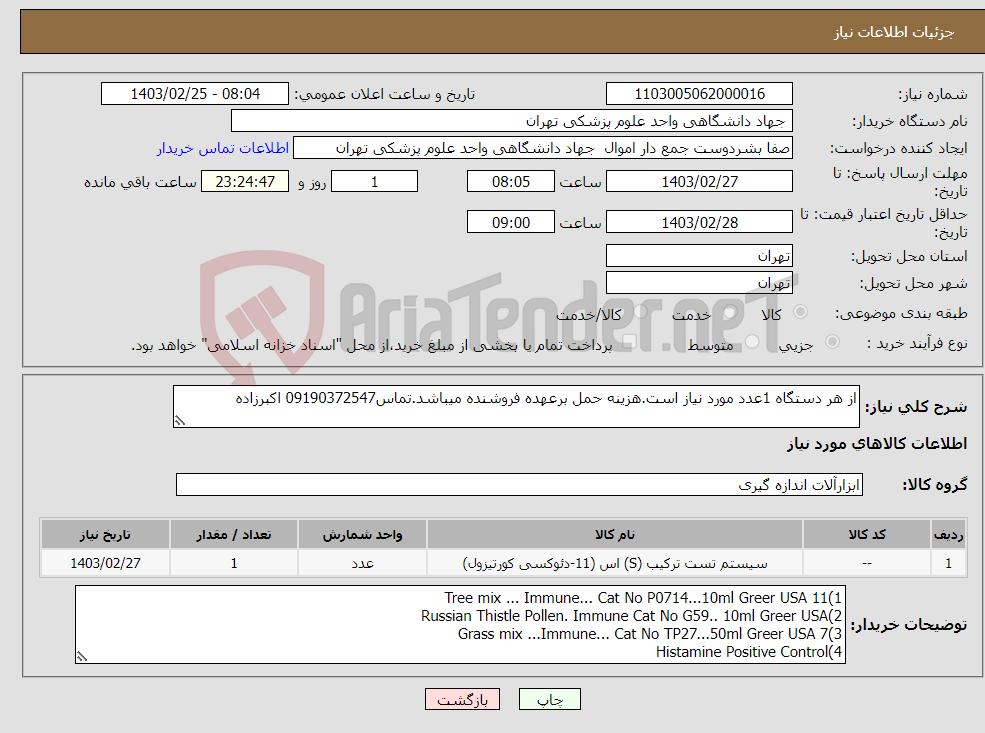This screenshot has width=985, height=733.
Task: Click the buyer notes text area
Action: coord(460,624)
